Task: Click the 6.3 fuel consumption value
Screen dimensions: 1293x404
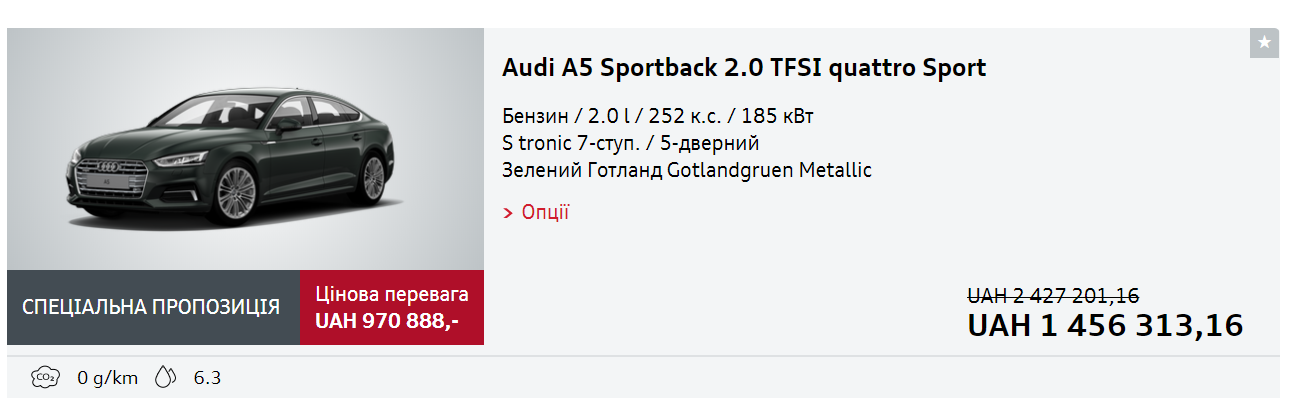Action: (x=207, y=378)
